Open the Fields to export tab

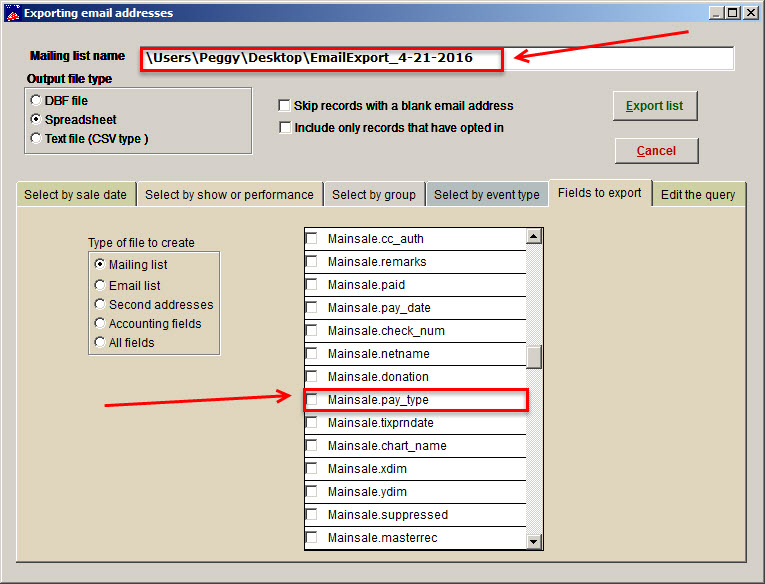pyautogui.click(x=600, y=193)
